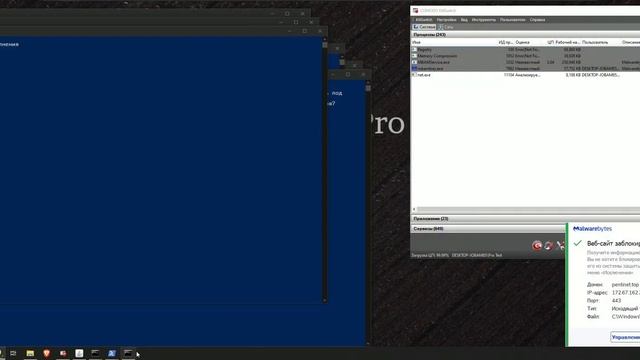Viewport: 640px width, 360px height.
Task: Click the Управление button in Malwarebytes notification
Action: point(625,337)
